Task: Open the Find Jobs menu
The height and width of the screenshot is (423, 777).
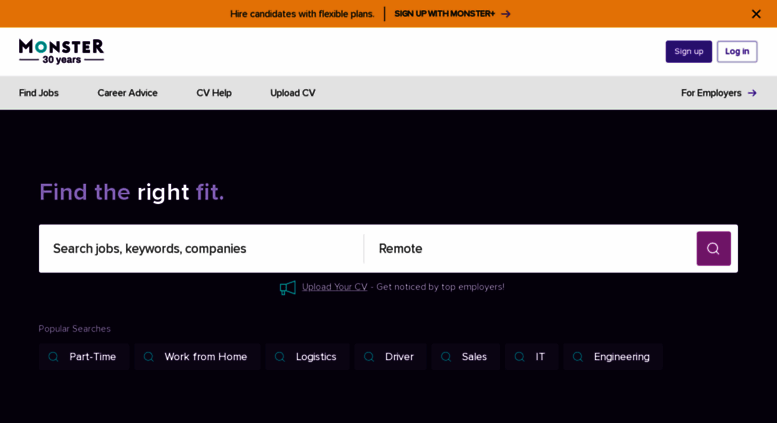Action: 39,93
